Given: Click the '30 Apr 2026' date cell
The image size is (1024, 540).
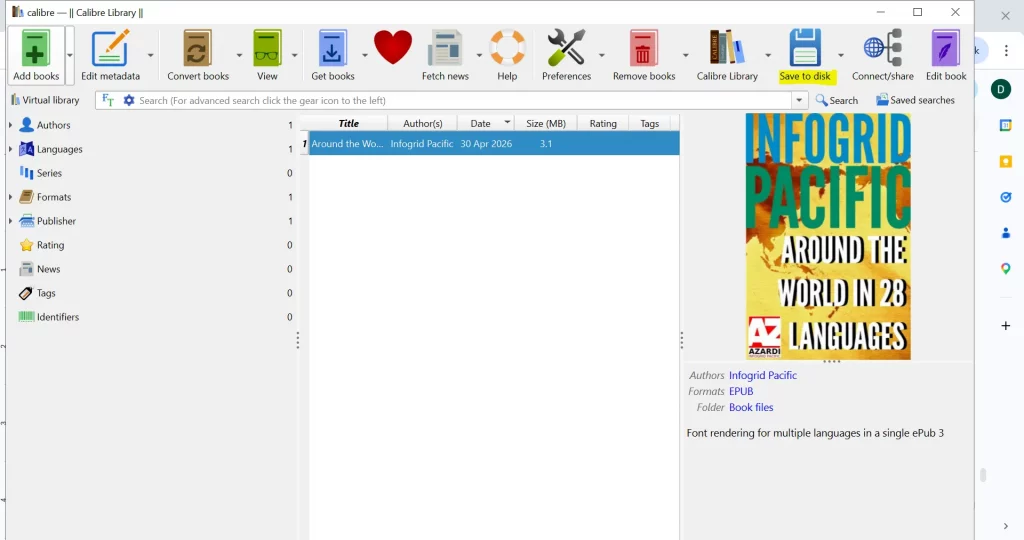Looking at the screenshot, I should point(486,144).
